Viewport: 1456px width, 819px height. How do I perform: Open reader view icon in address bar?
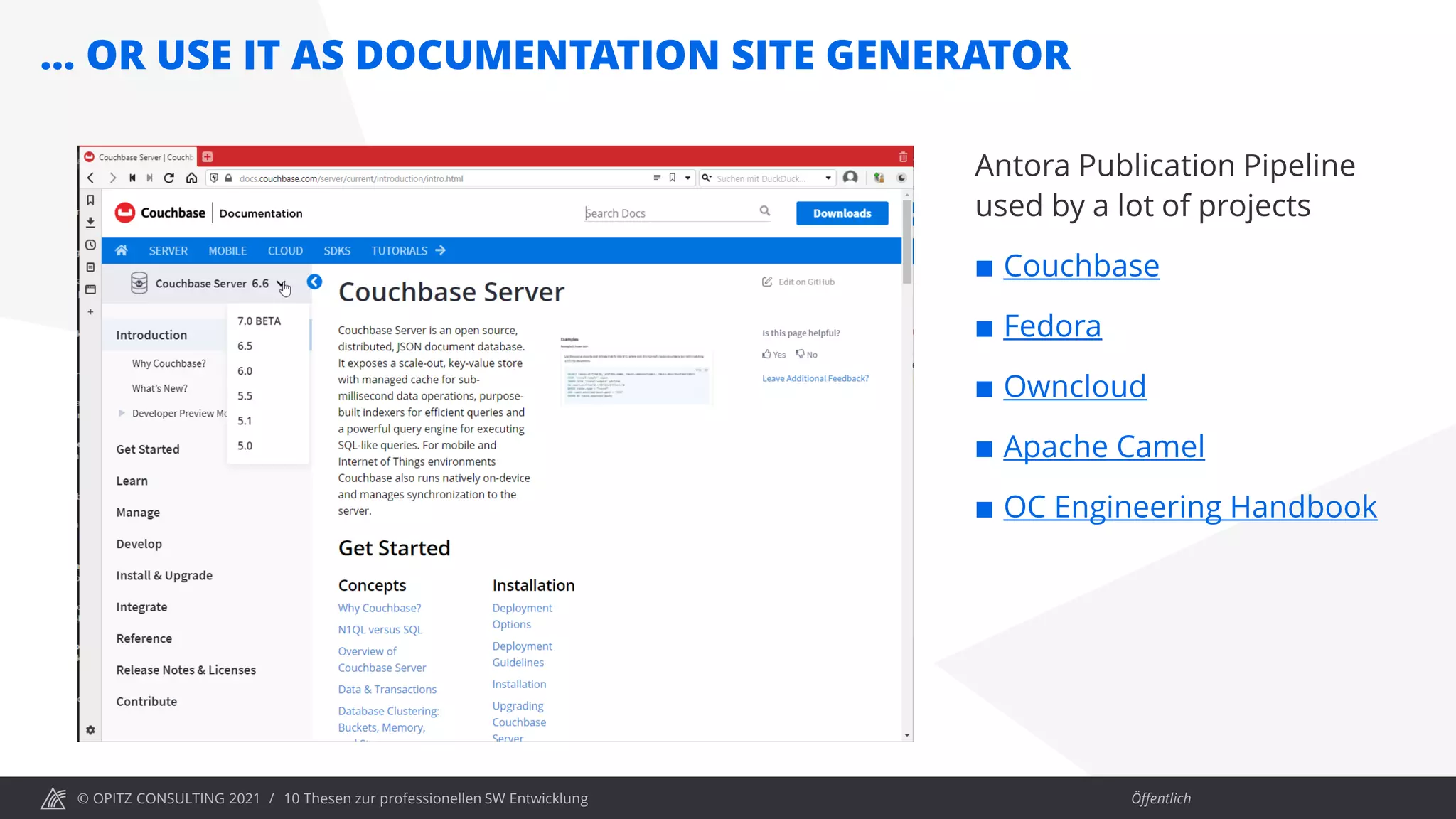(657, 178)
